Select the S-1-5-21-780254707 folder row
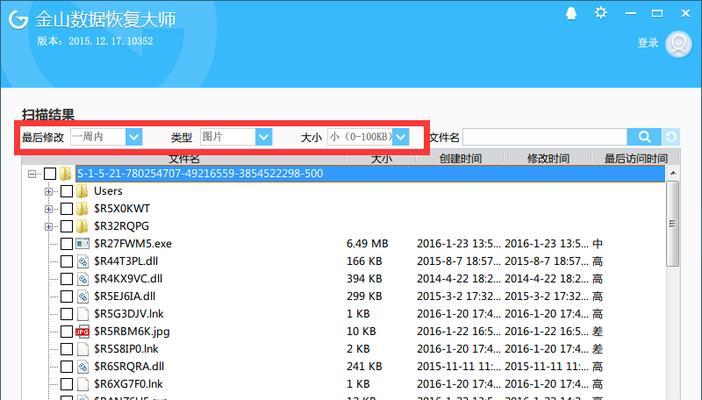Image resolution: width=702 pixels, height=400 pixels. [370, 174]
